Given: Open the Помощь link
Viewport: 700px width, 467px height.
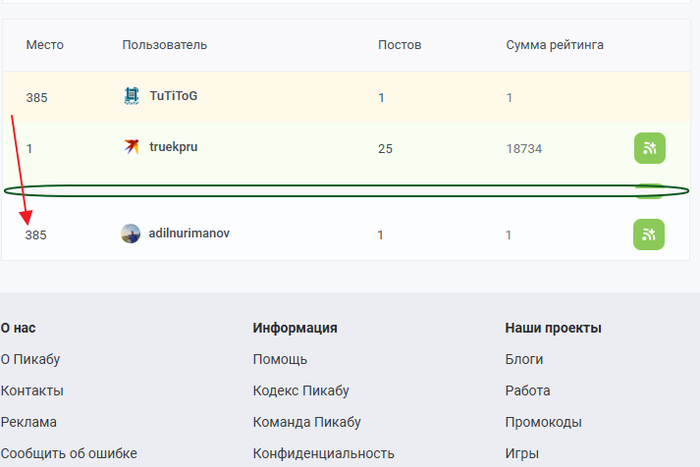Looking at the screenshot, I should [280, 359].
